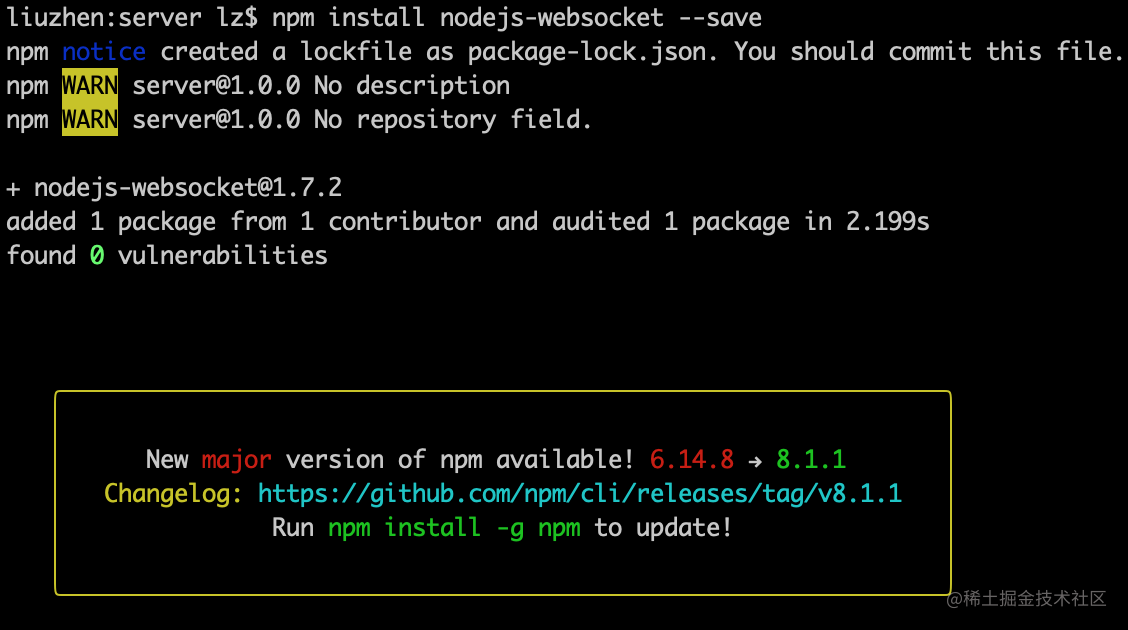Click the red "6.14.8" current version number
Image resolution: width=1128 pixels, height=630 pixels.
[691, 459]
